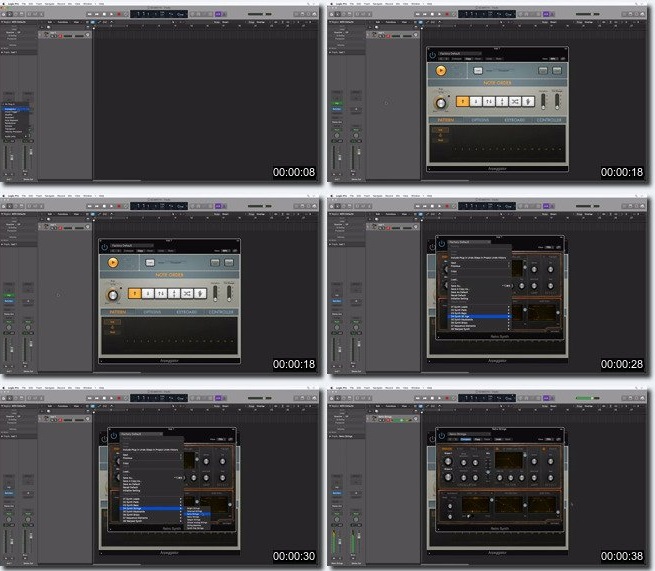
Task: Click Paste in the 00:00:38 Retro Synth header
Action: click(x=487, y=439)
